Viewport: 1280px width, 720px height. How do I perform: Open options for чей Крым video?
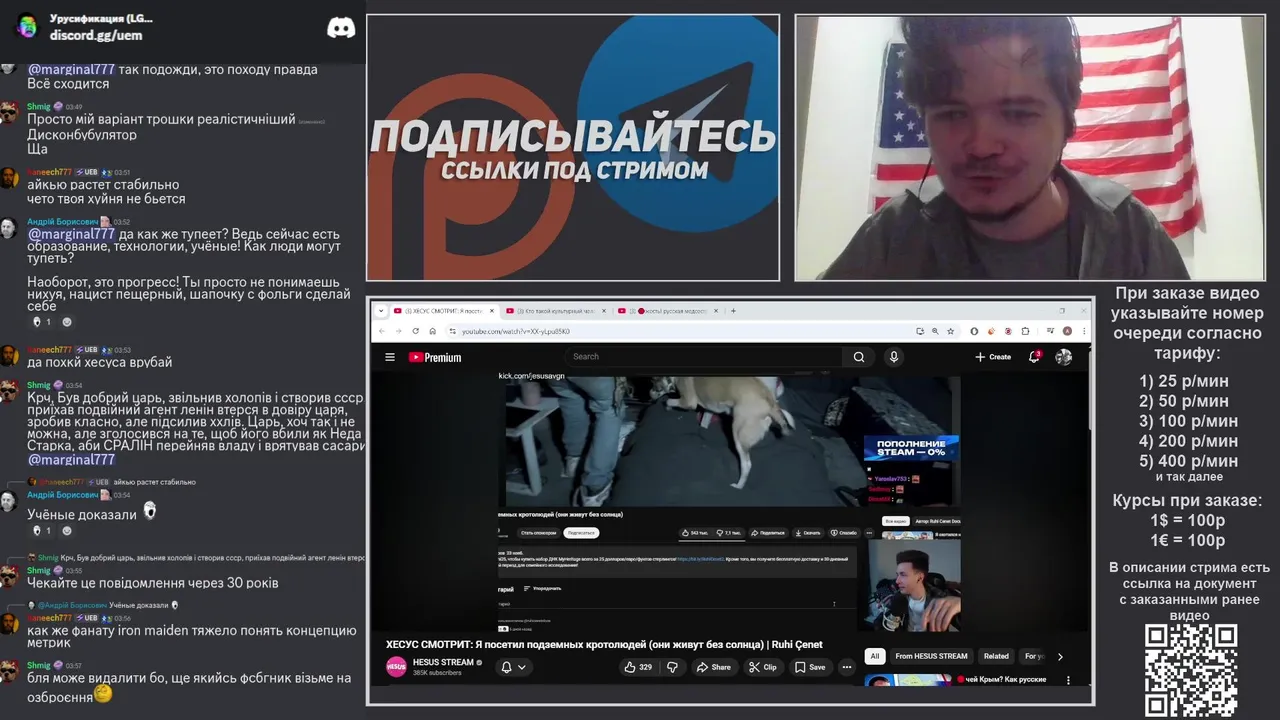(x=1068, y=680)
